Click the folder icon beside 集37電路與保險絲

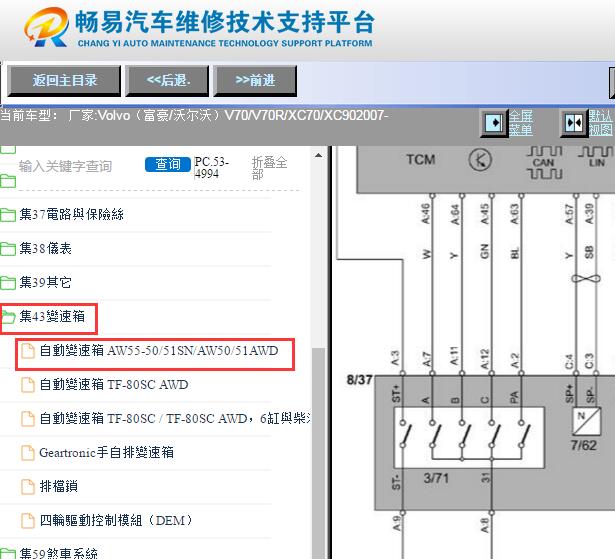[x=8, y=215]
